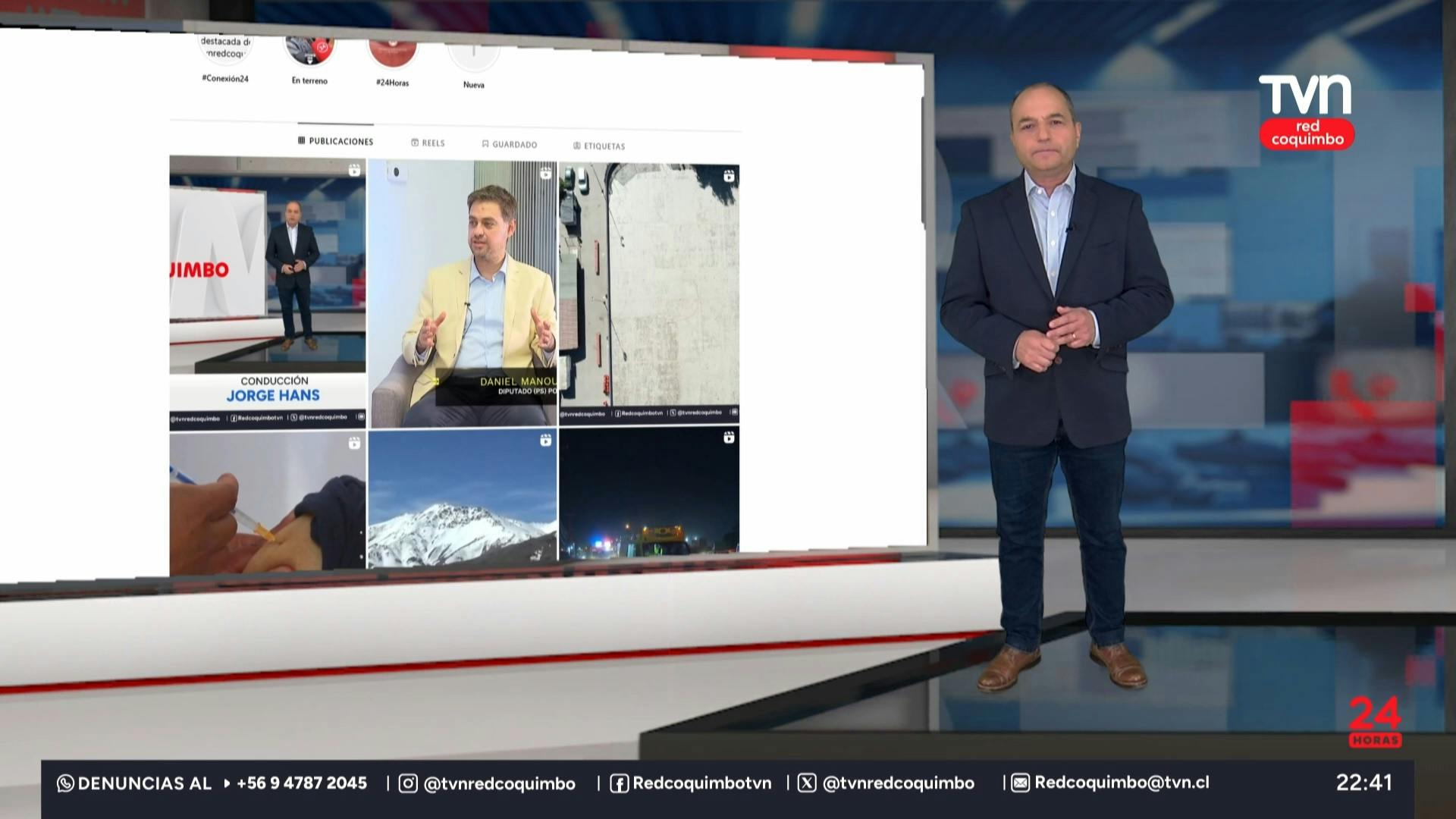1456x819 pixels.
Task: Click reel icon on injection post
Action: point(354,443)
